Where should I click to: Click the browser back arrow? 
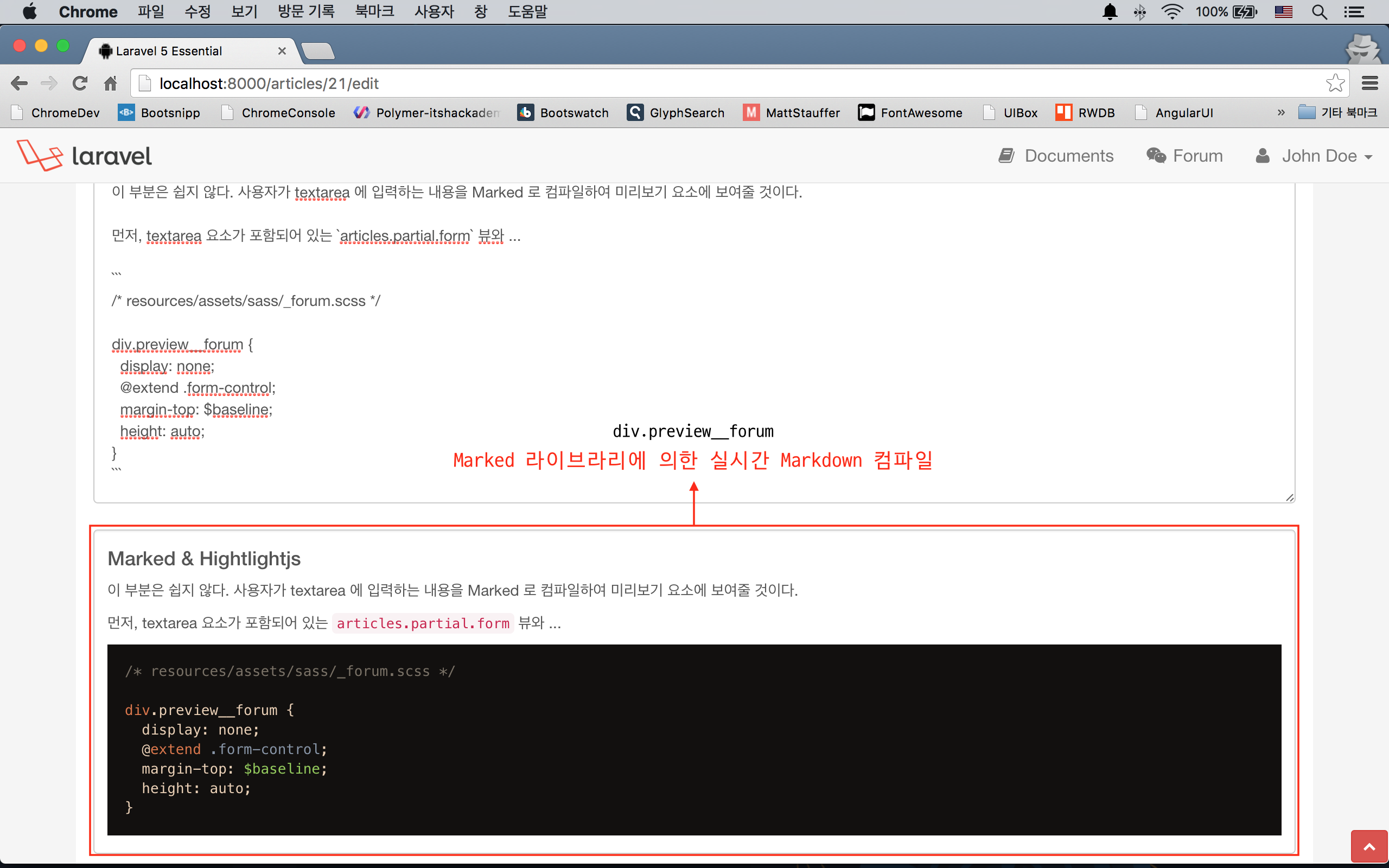pos(19,84)
